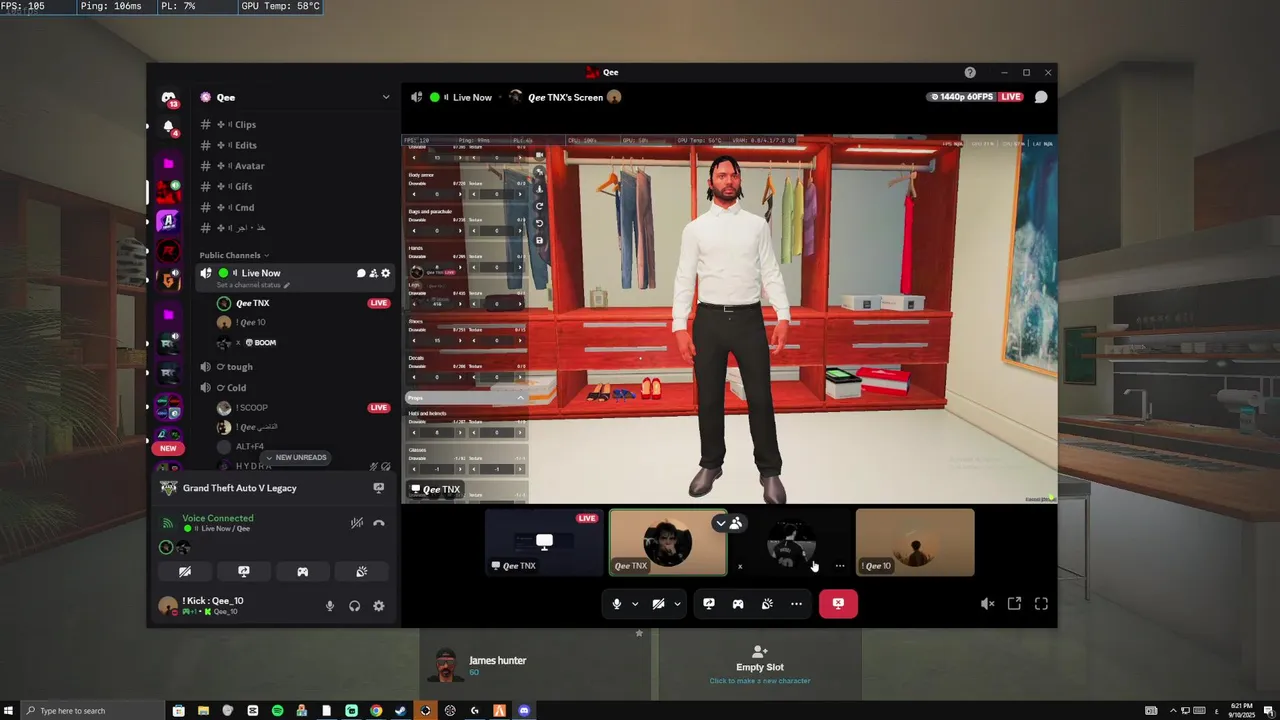1280x720 pixels.
Task: Collapse the Public Channels category
Action: [234, 255]
